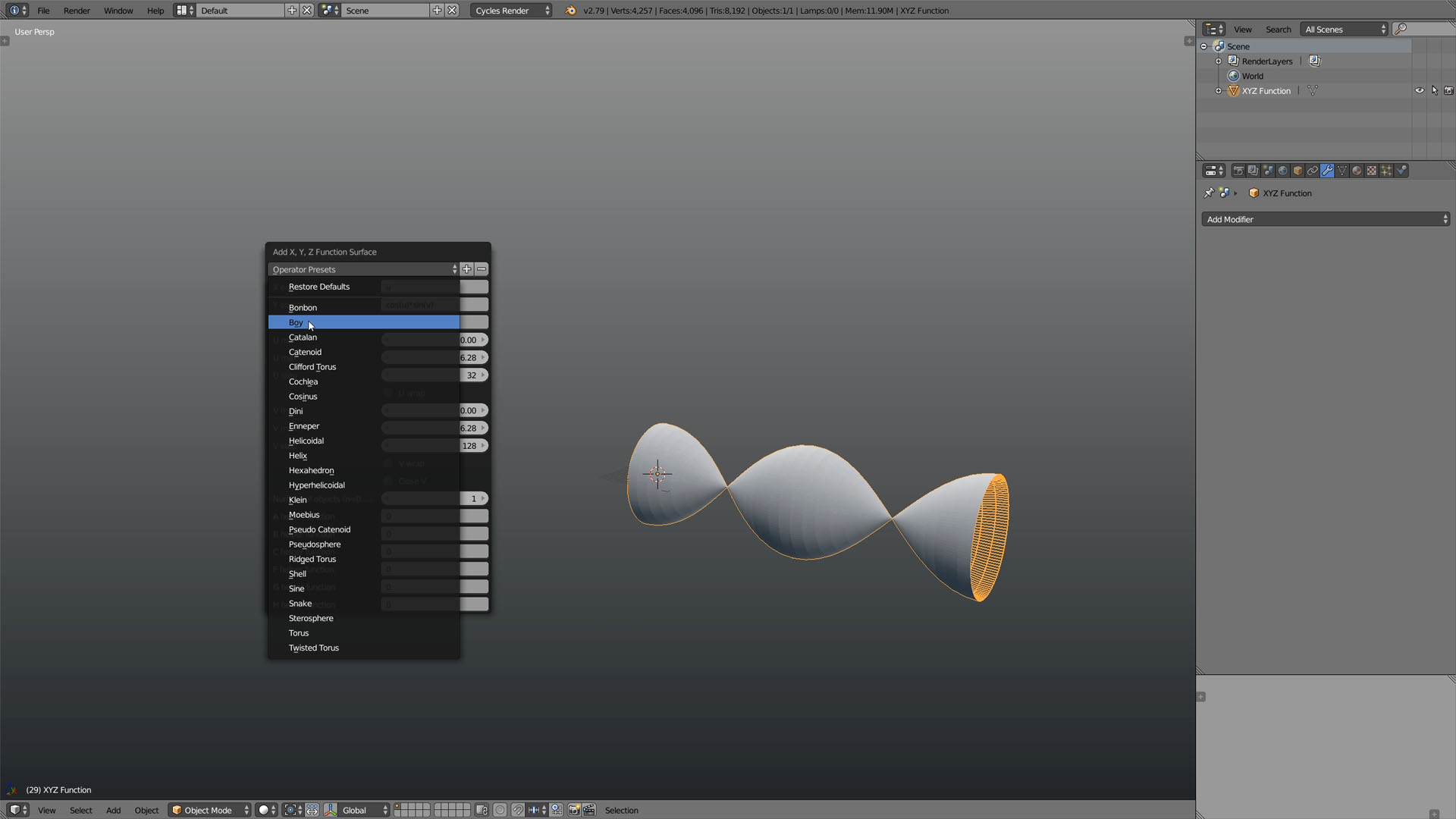This screenshot has width=1456, height=819.
Task: Toggle lock camera and layers to scene
Action: (482, 810)
